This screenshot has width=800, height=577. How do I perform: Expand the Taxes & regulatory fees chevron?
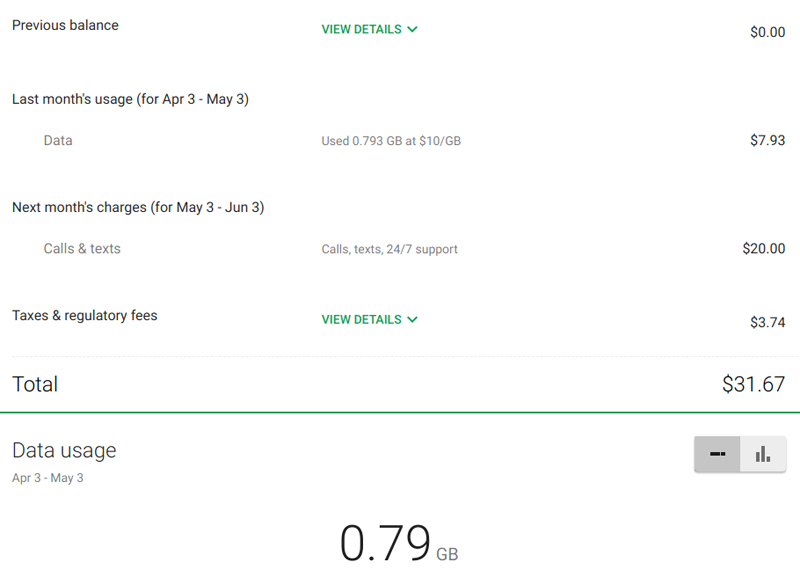point(413,320)
